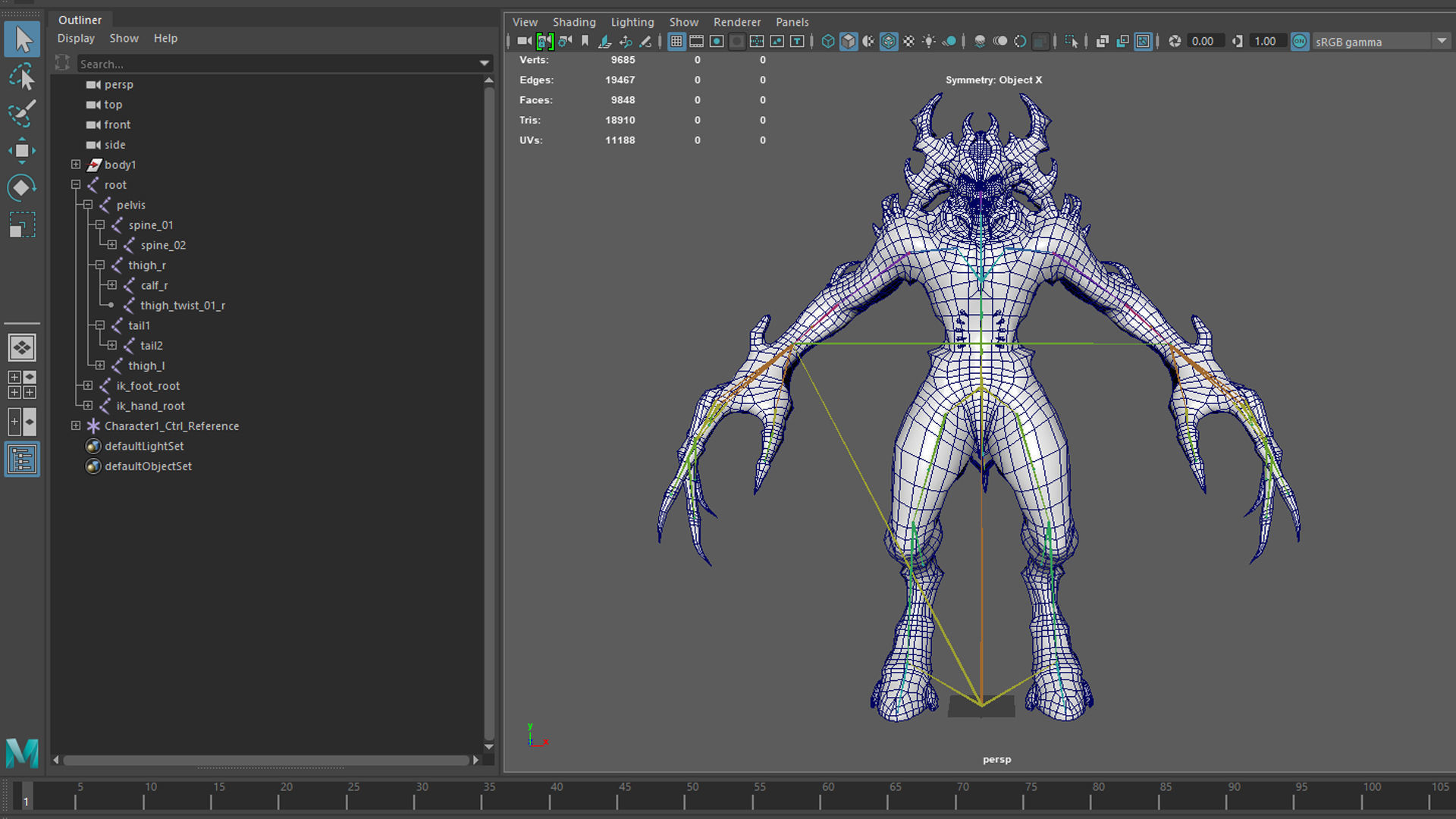Open the Outliner Show menu

[124, 38]
